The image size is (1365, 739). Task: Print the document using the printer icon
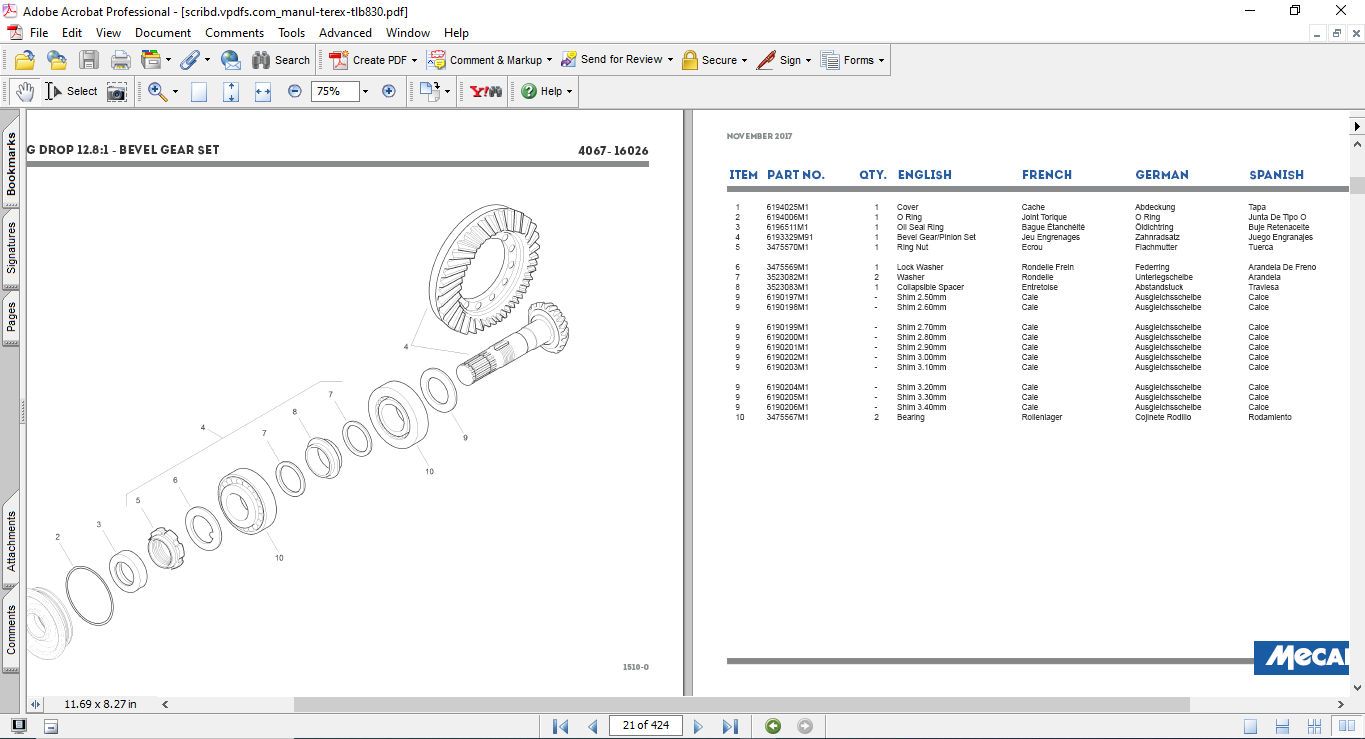[121, 60]
